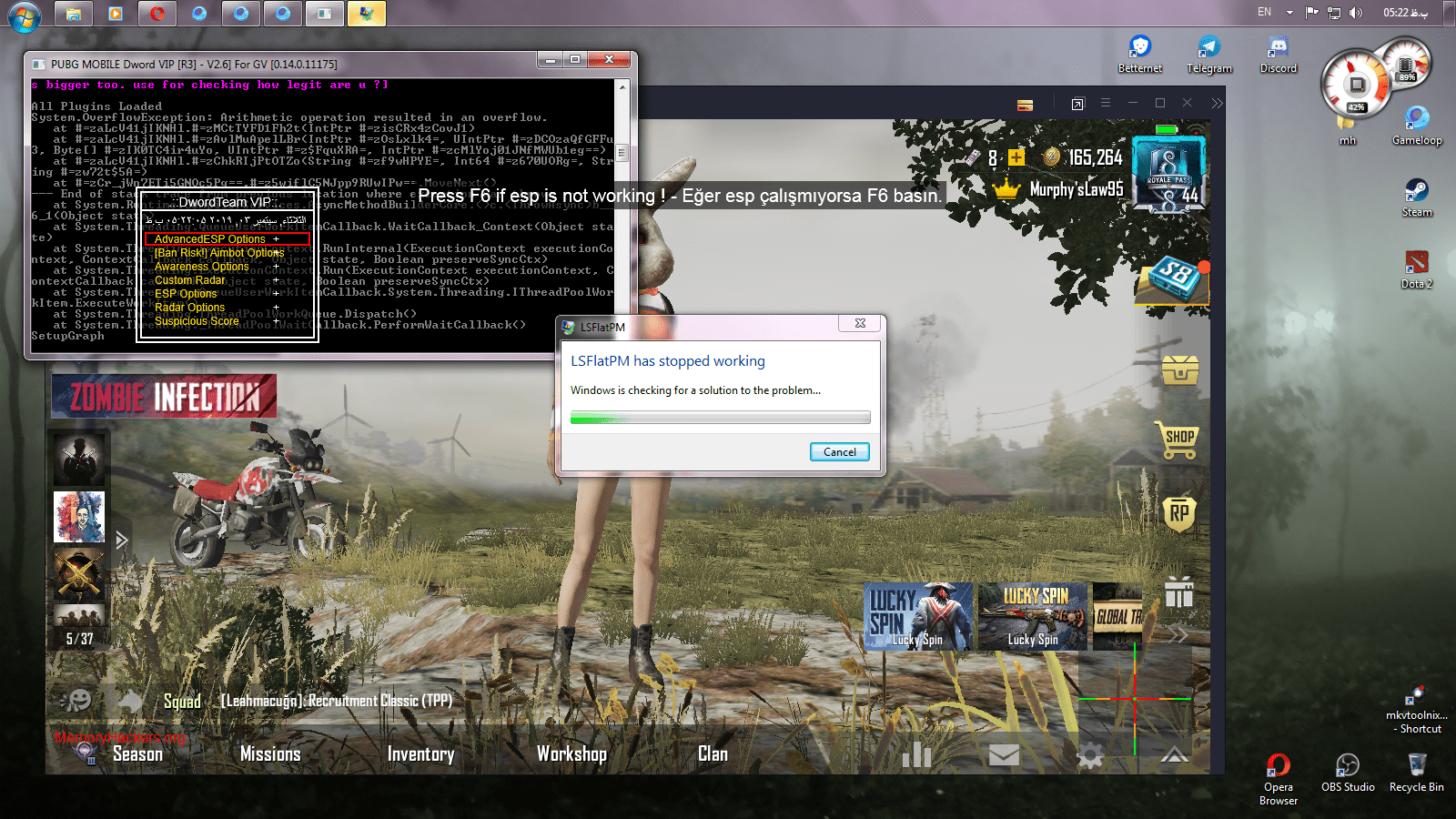This screenshot has width=1456, height=819.
Task: Open the yellow treasure chest icon
Action: (1180, 369)
